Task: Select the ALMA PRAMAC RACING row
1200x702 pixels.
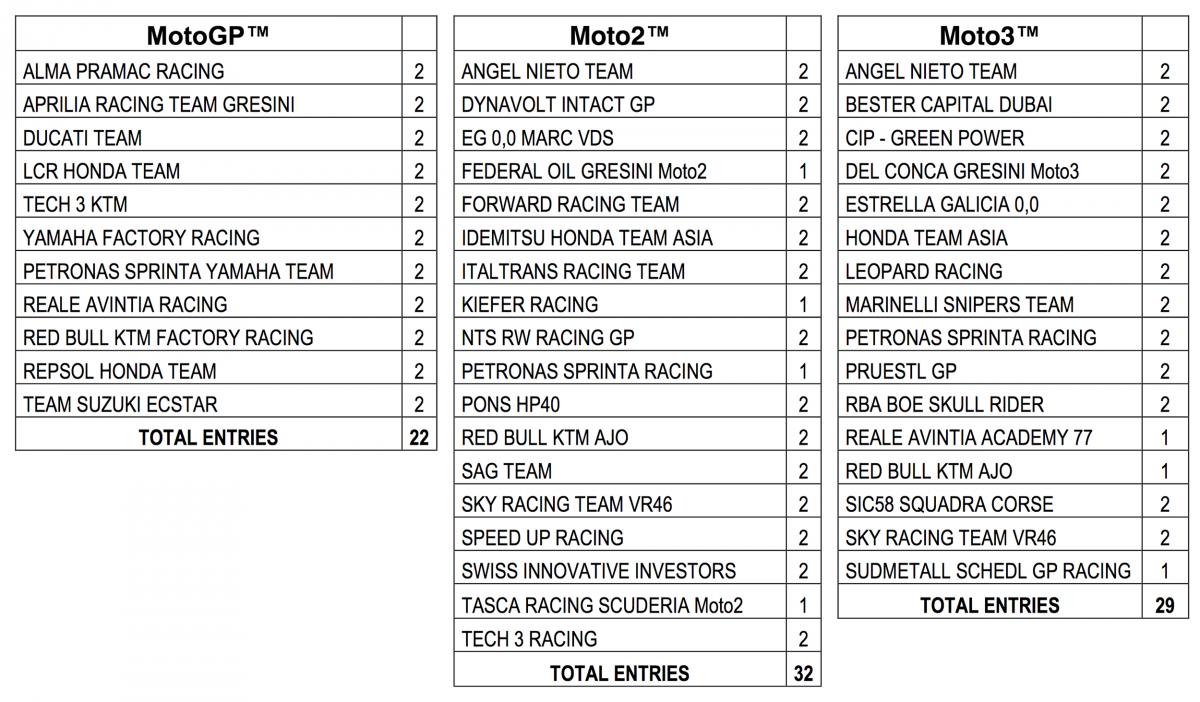Action: [124, 71]
